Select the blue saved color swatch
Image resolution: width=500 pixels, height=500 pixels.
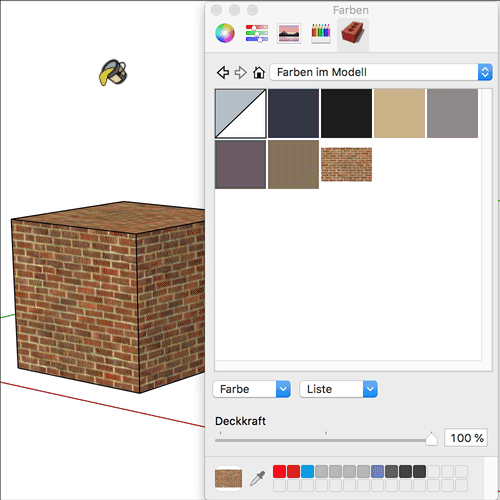(x=307, y=472)
